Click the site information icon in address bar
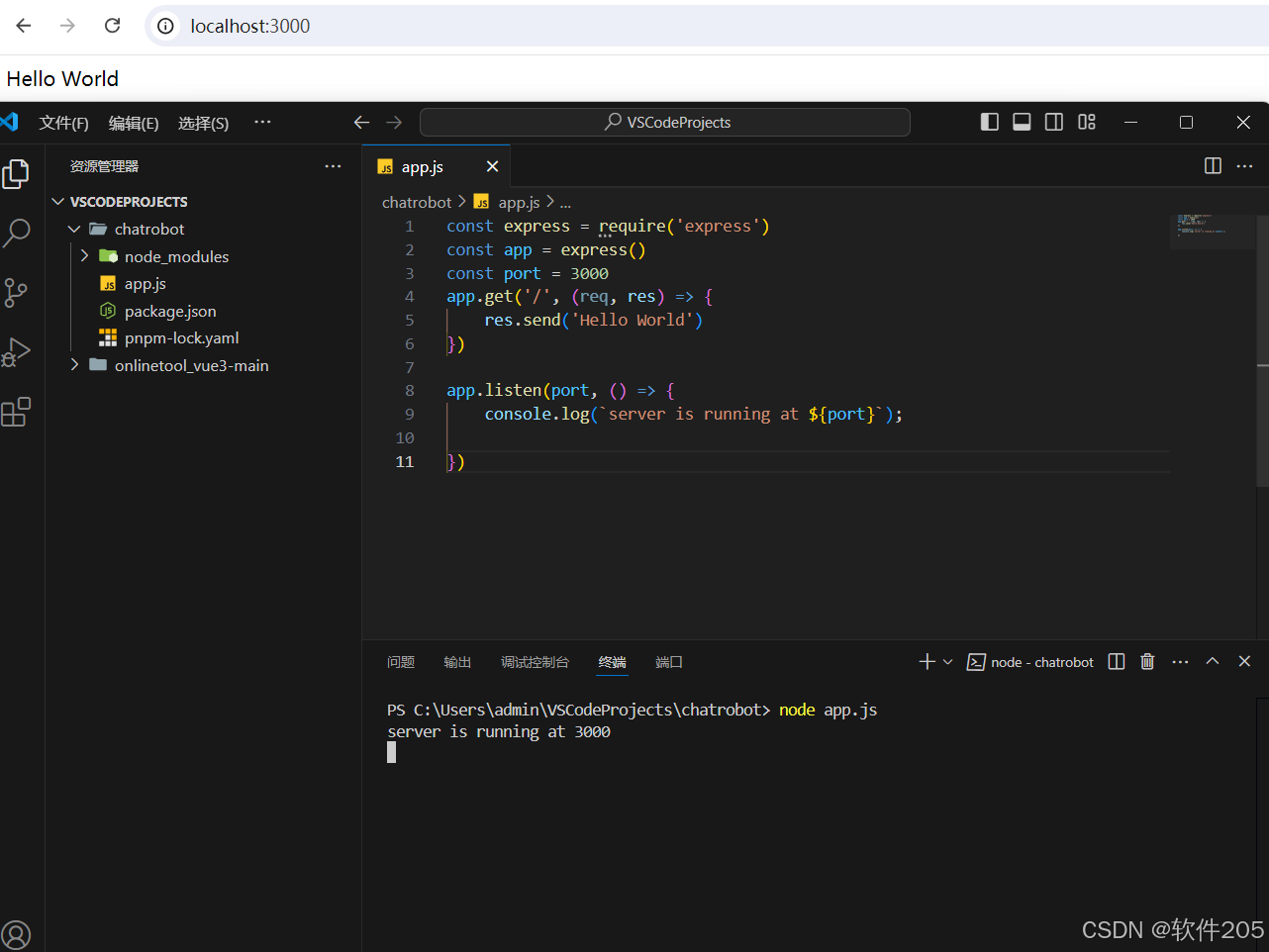The height and width of the screenshot is (952, 1269). click(x=166, y=26)
